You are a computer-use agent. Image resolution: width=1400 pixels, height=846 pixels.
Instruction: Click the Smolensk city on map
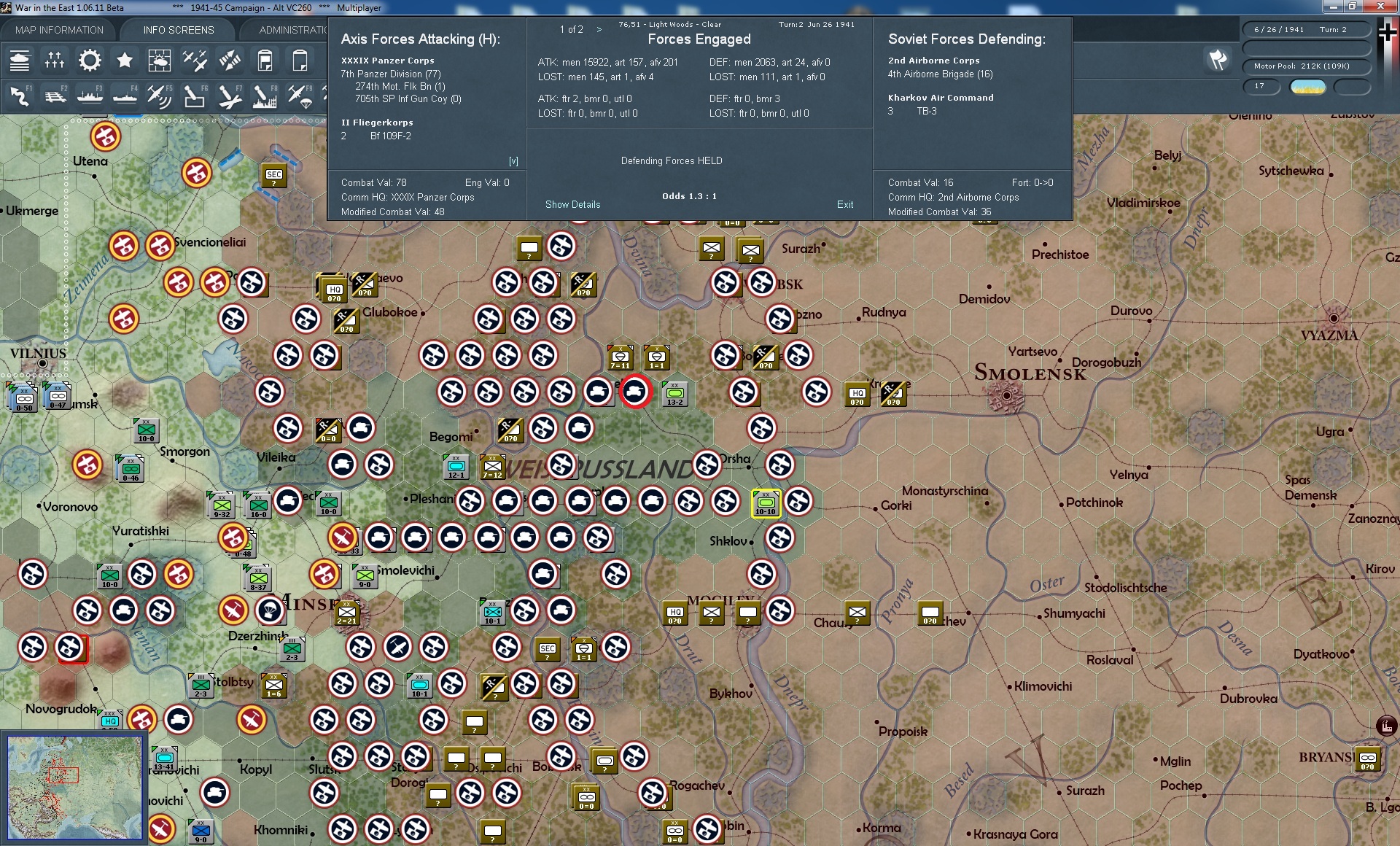(1006, 395)
